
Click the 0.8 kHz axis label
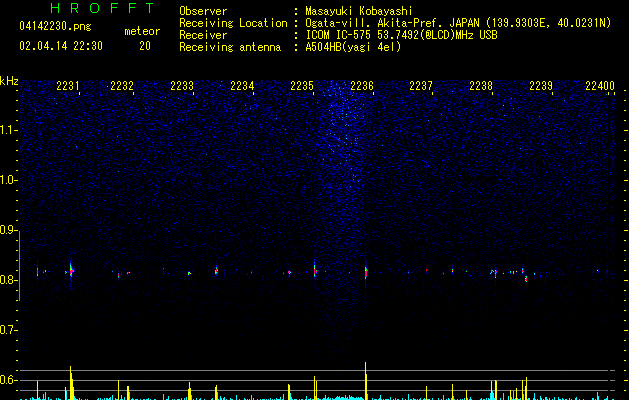9,280
